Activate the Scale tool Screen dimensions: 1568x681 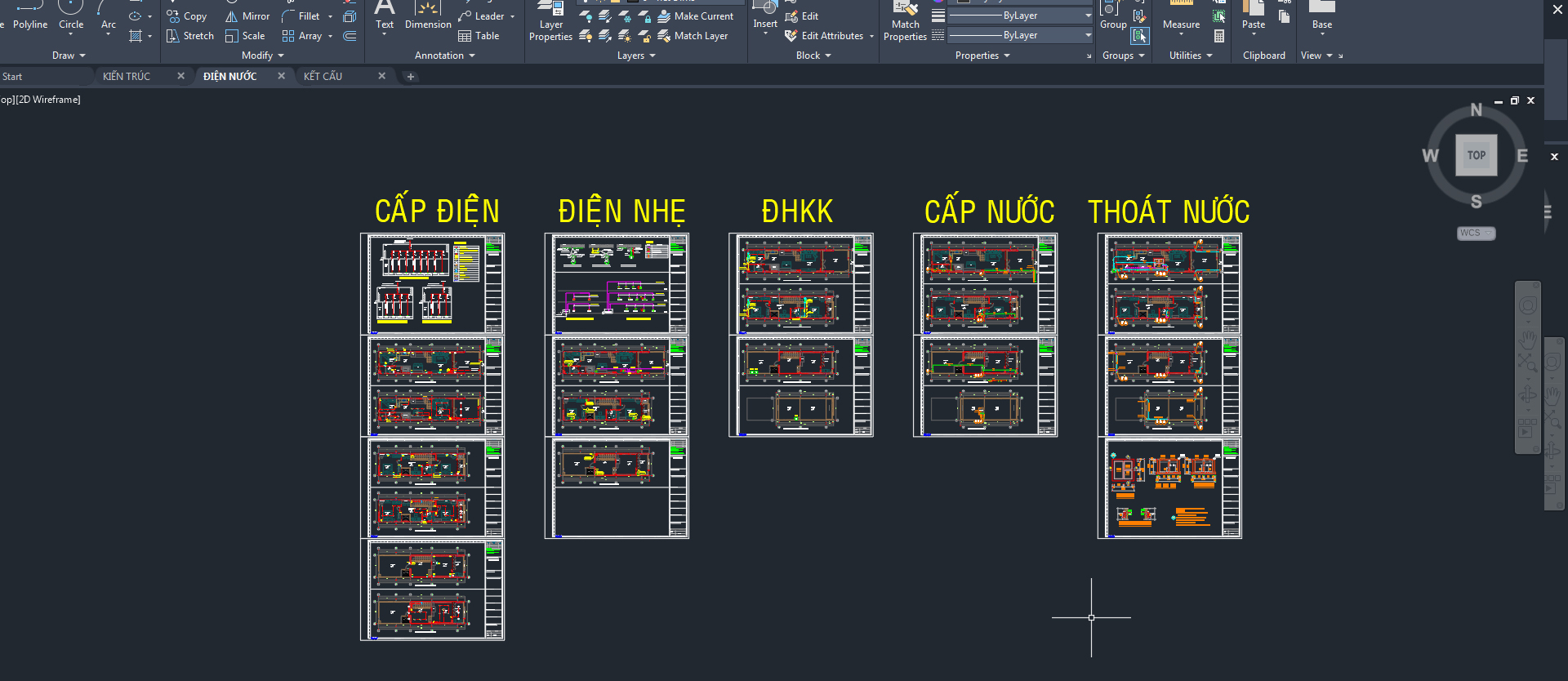pyautogui.click(x=245, y=36)
